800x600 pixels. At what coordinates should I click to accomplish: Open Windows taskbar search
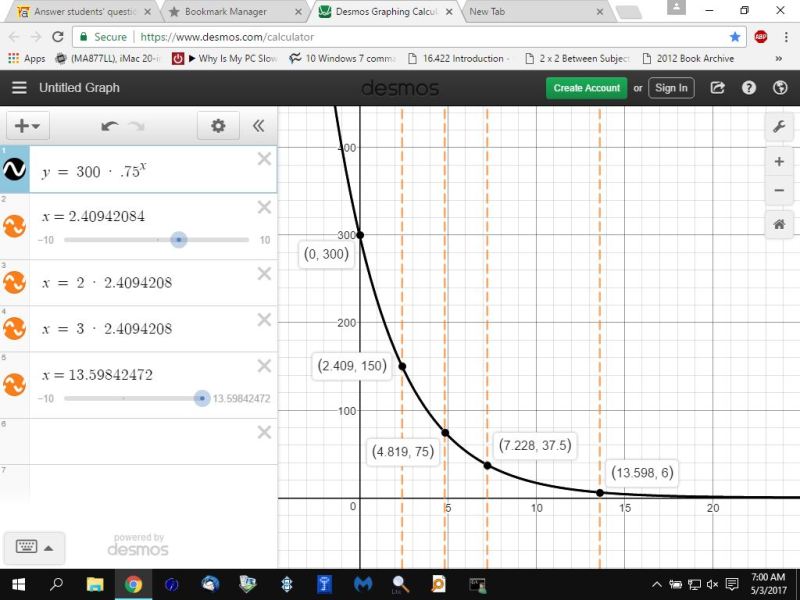tap(56, 584)
